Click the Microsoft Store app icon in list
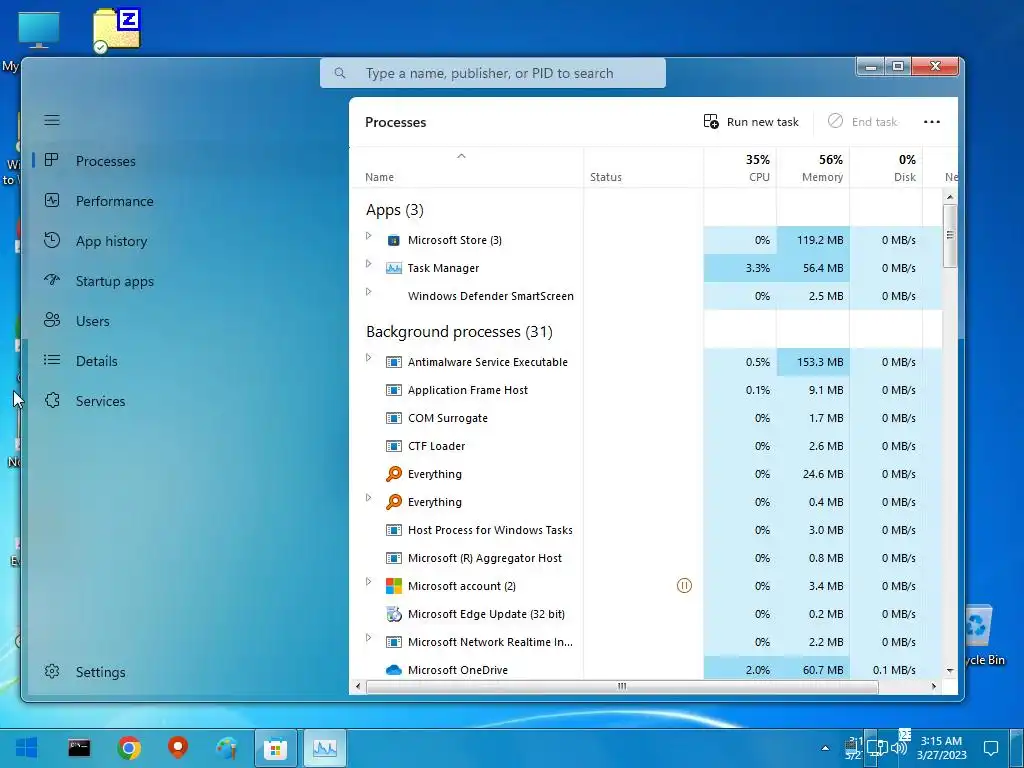This screenshot has height=768, width=1024. click(393, 240)
